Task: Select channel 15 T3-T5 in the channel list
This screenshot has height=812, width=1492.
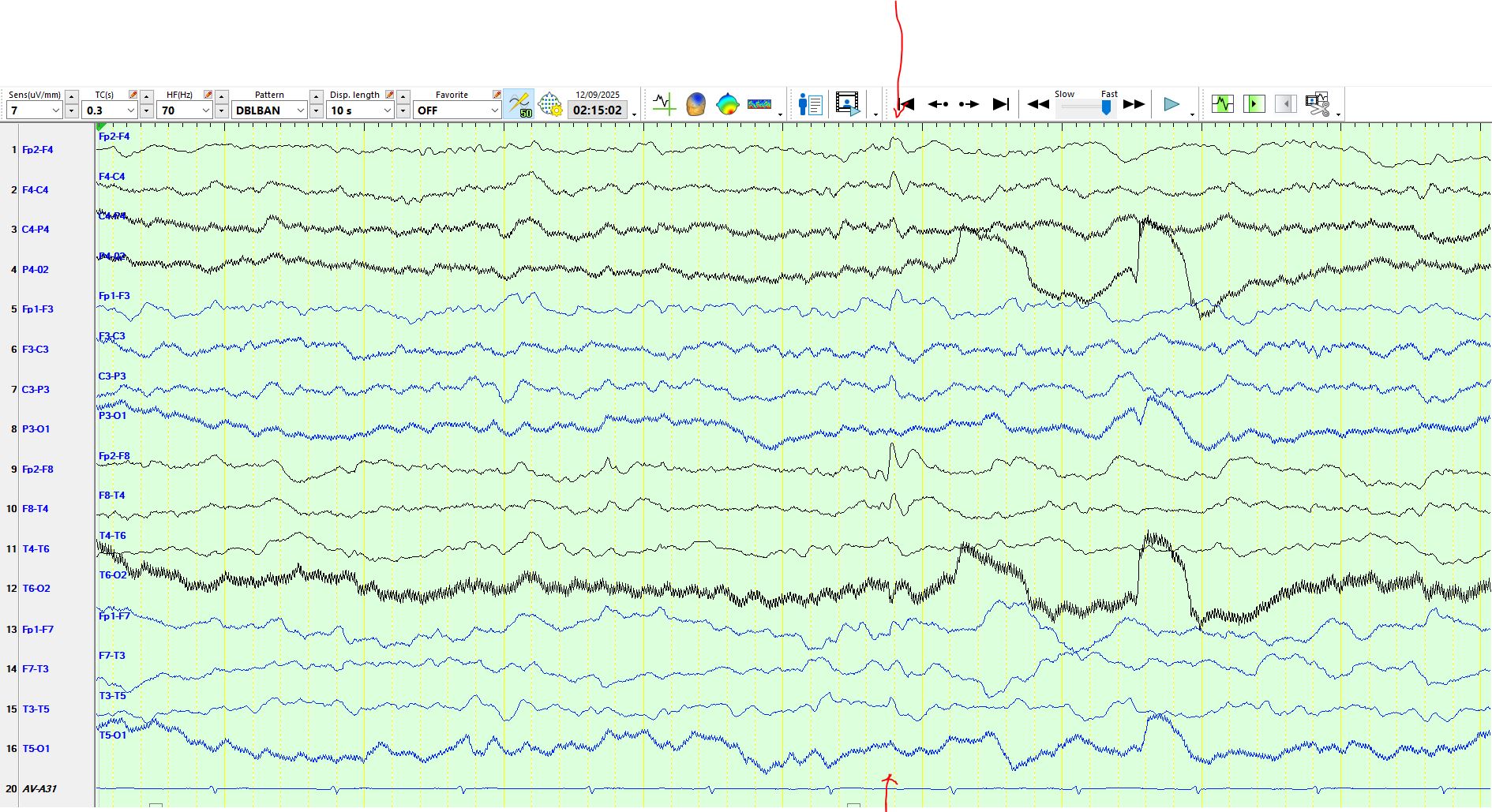Action: 36,709
